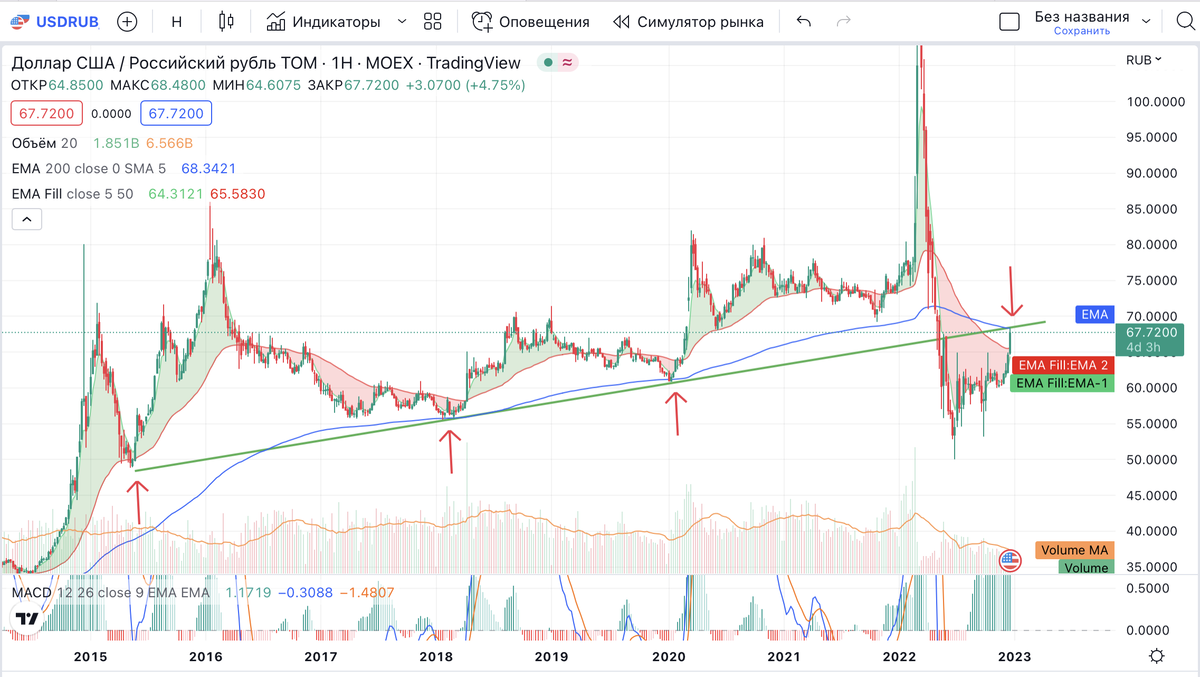Click the blue EMA price scale label
Image resolution: width=1200 pixels, height=677 pixels.
(x=1095, y=314)
